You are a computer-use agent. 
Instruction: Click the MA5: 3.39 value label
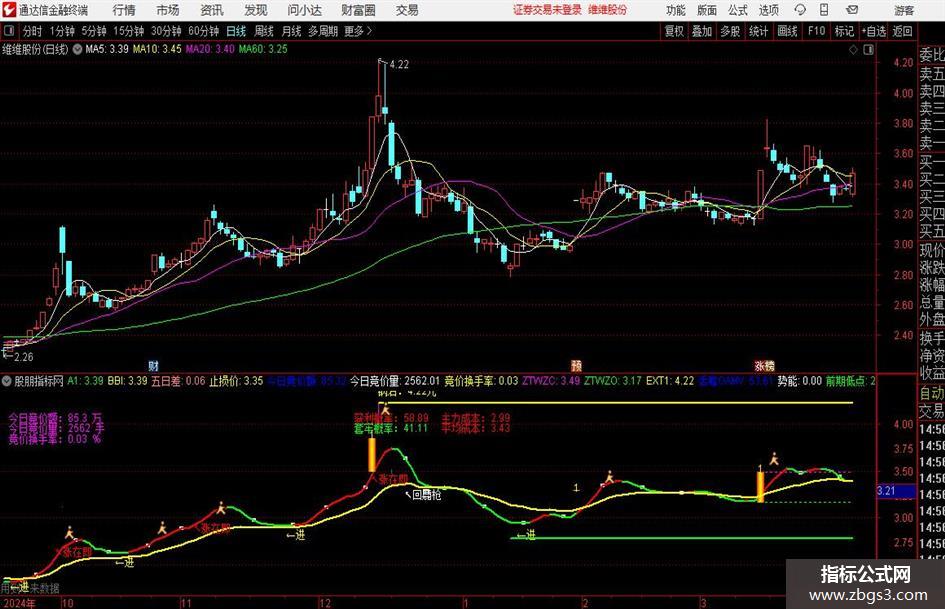(107, 49)
